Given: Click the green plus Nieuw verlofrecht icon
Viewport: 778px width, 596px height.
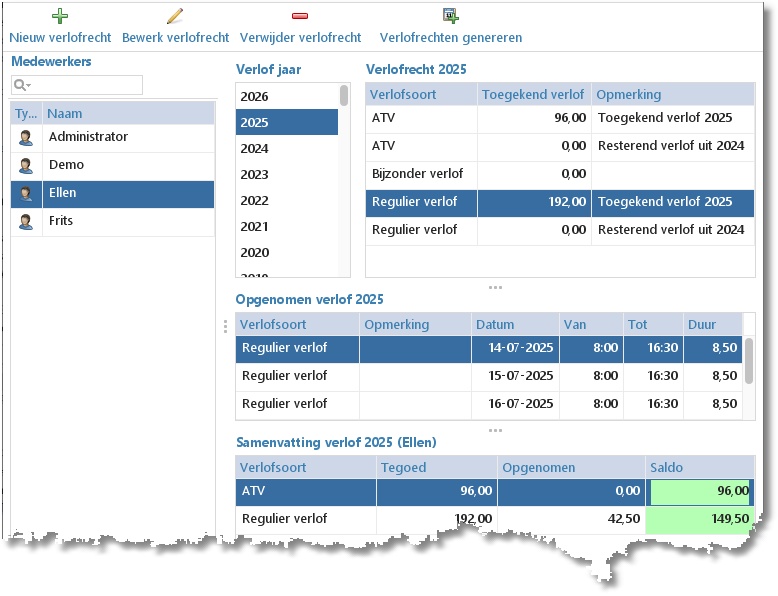Looking at the screenshot, I should [x=60, y=16].
